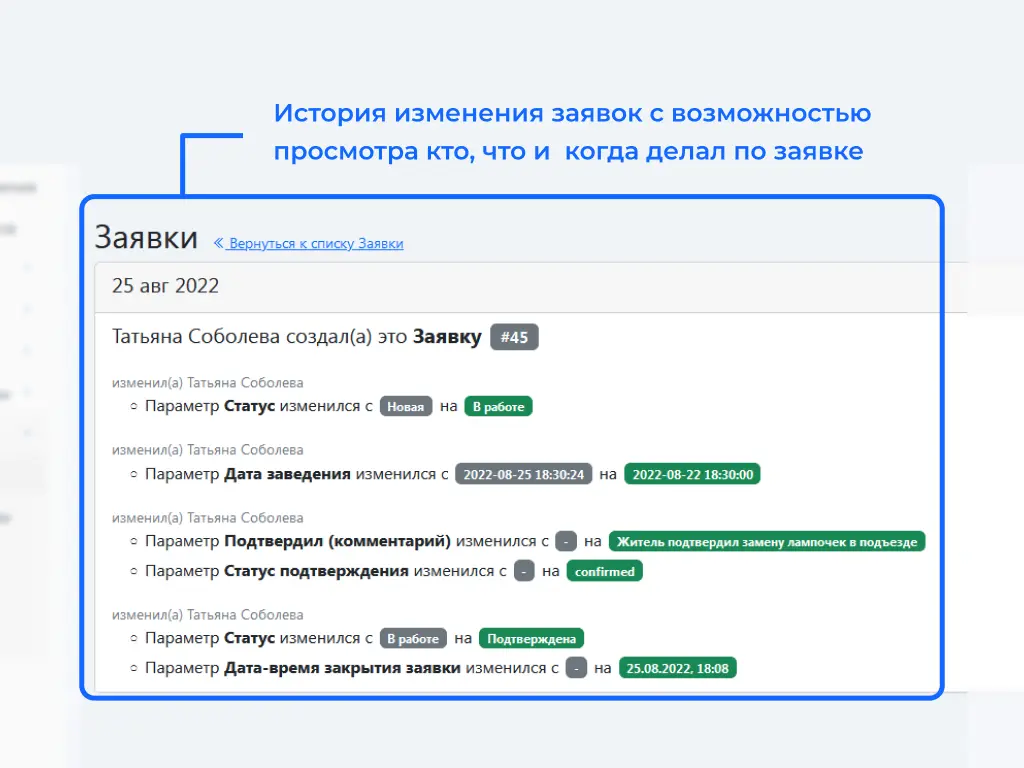The image size is (1024, 768).
Task: Click the green В работе status badge
Action: (498, 407)
